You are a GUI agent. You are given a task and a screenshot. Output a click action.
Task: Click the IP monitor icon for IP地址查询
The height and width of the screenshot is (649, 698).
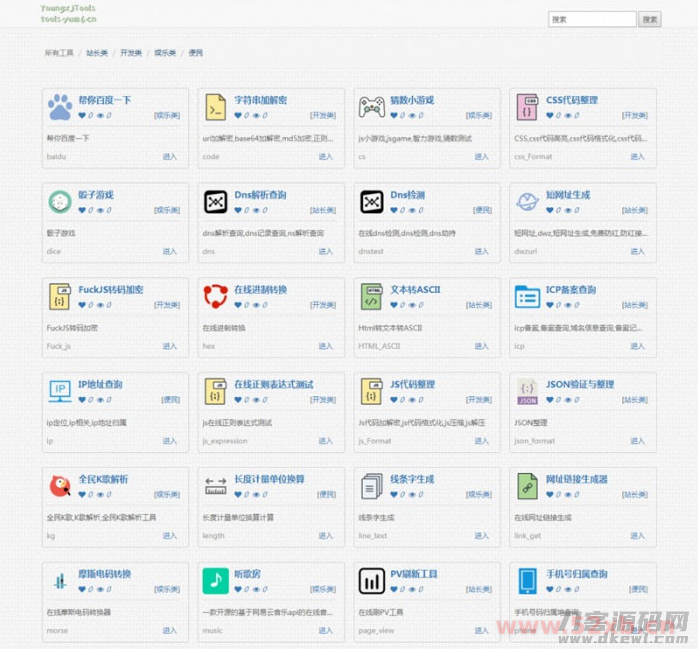click(60, 392)
